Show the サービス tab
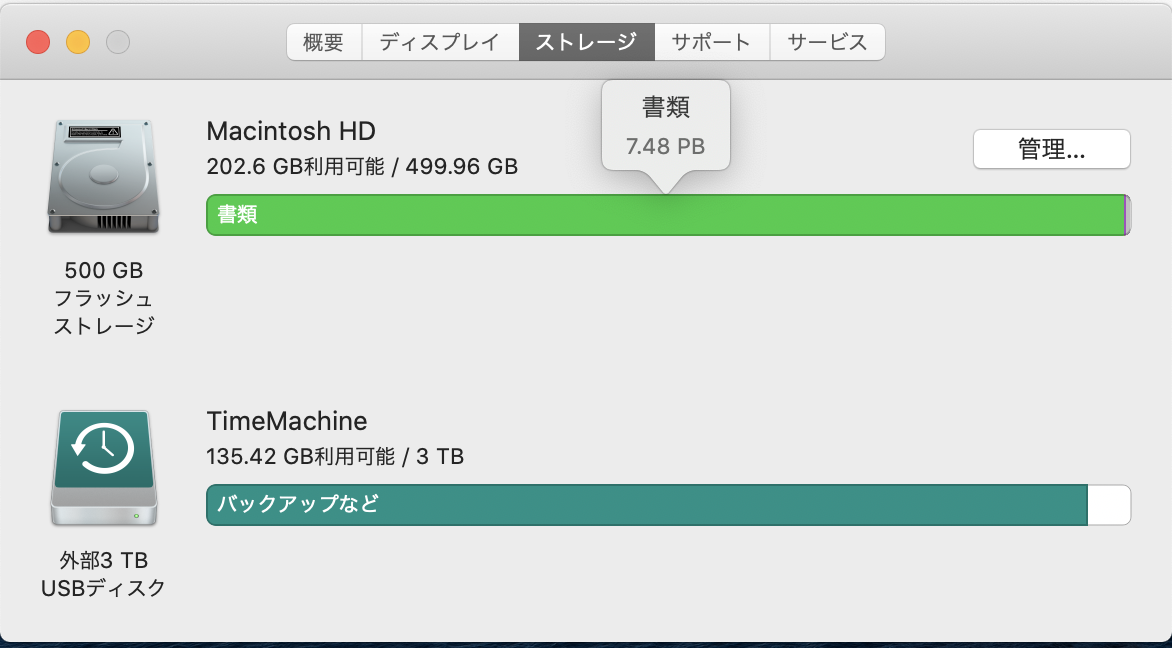The height and width of the screenshot is (648, 1172). (826, 42)
